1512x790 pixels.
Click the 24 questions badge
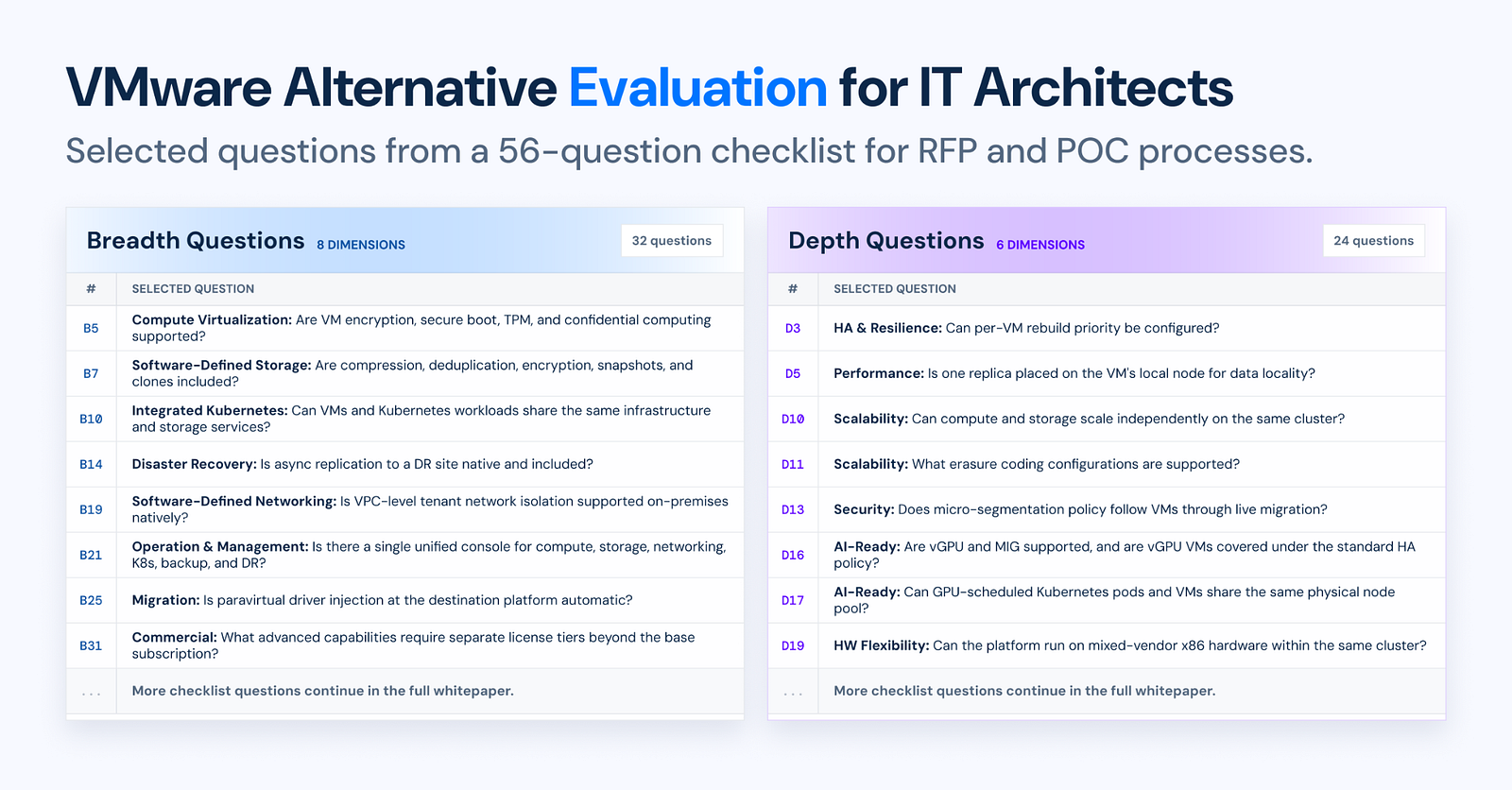[x=1374, y=241]
